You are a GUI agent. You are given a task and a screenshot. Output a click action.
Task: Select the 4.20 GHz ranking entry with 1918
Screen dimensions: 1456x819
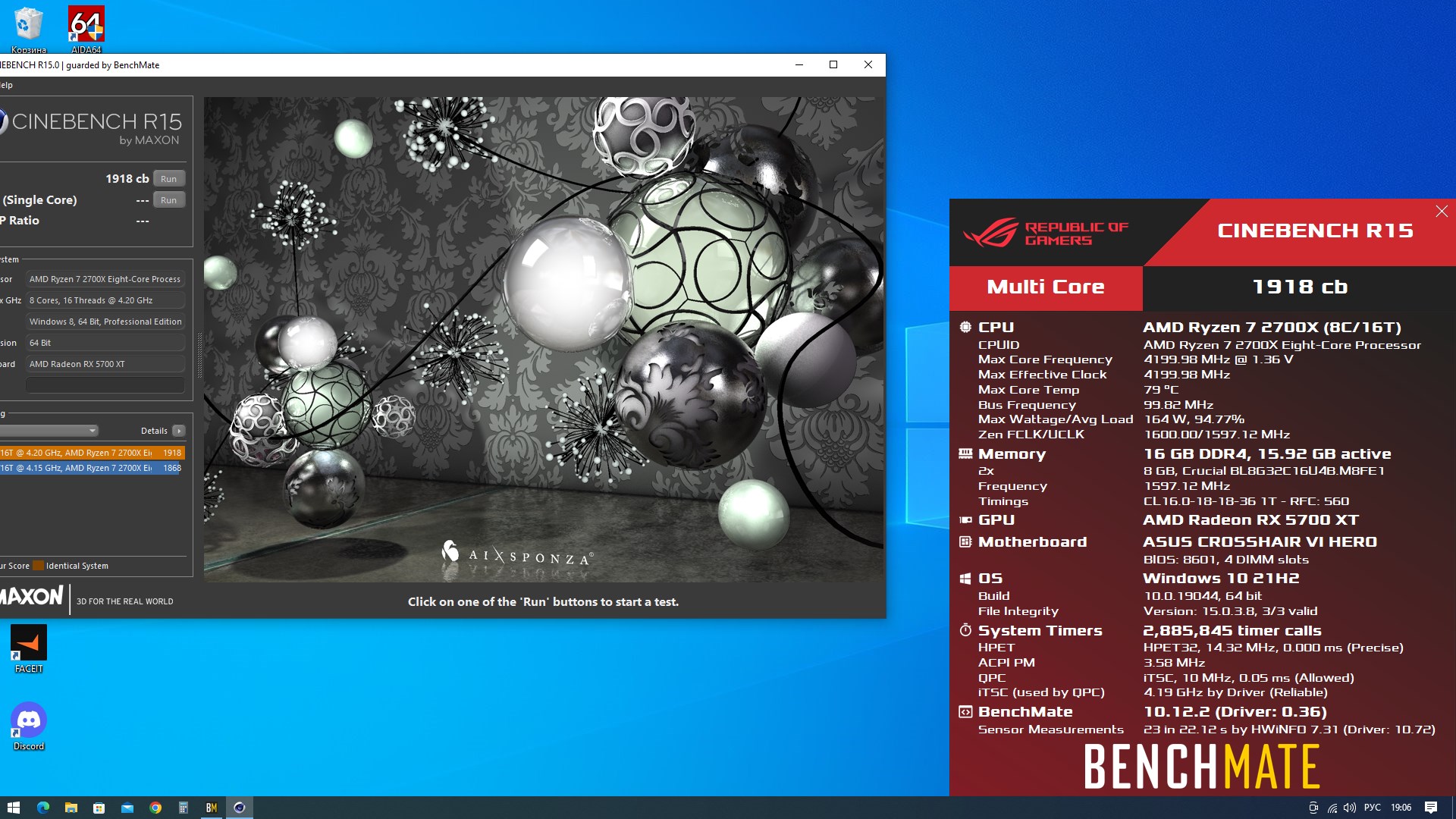(92, 453)
